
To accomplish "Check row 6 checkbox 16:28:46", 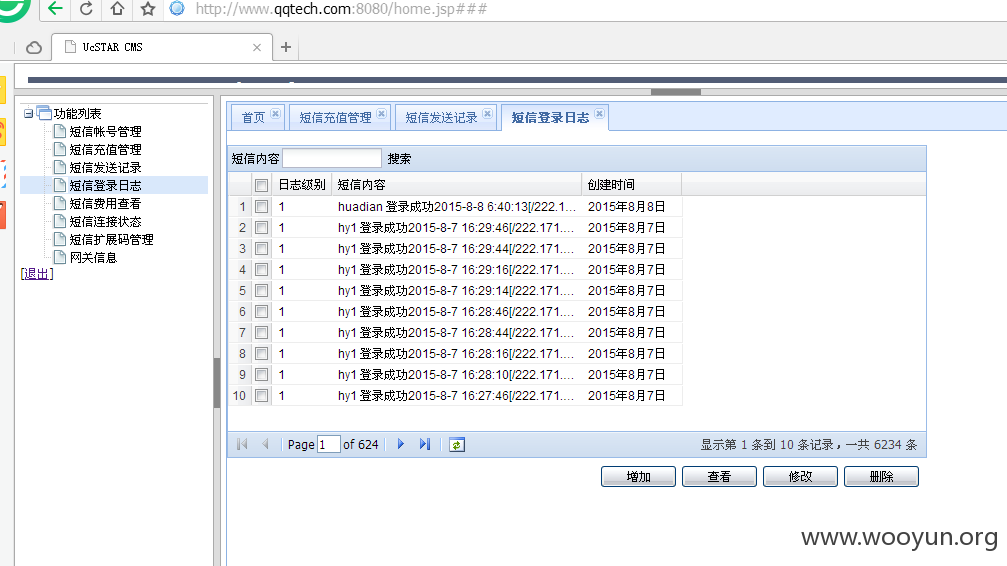I will pos(261,312).
